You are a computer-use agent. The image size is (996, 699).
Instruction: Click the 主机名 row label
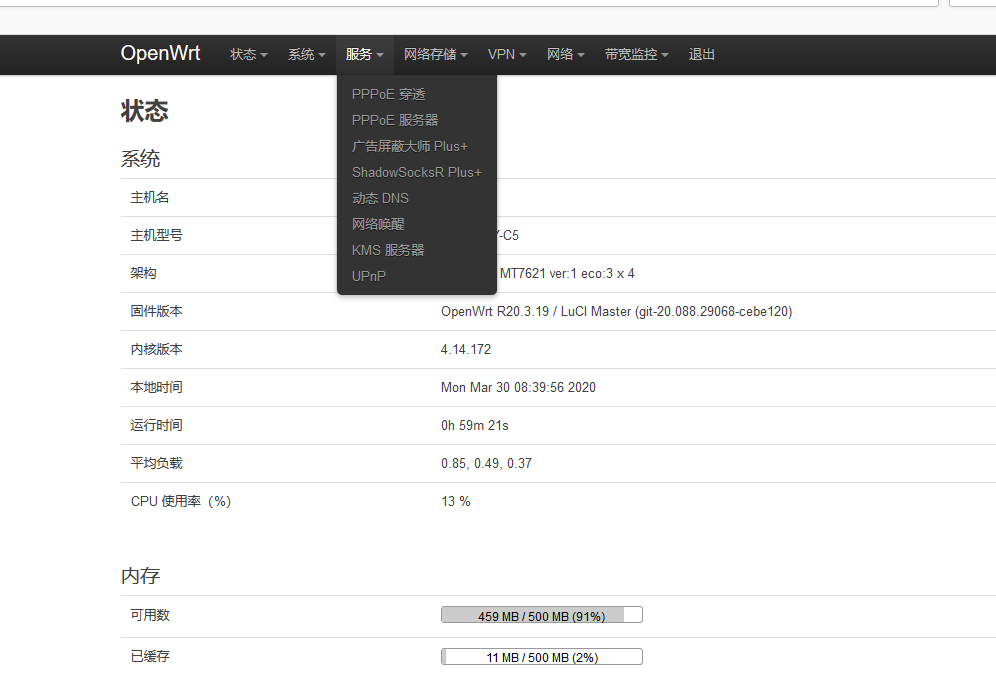click(150, 198)
